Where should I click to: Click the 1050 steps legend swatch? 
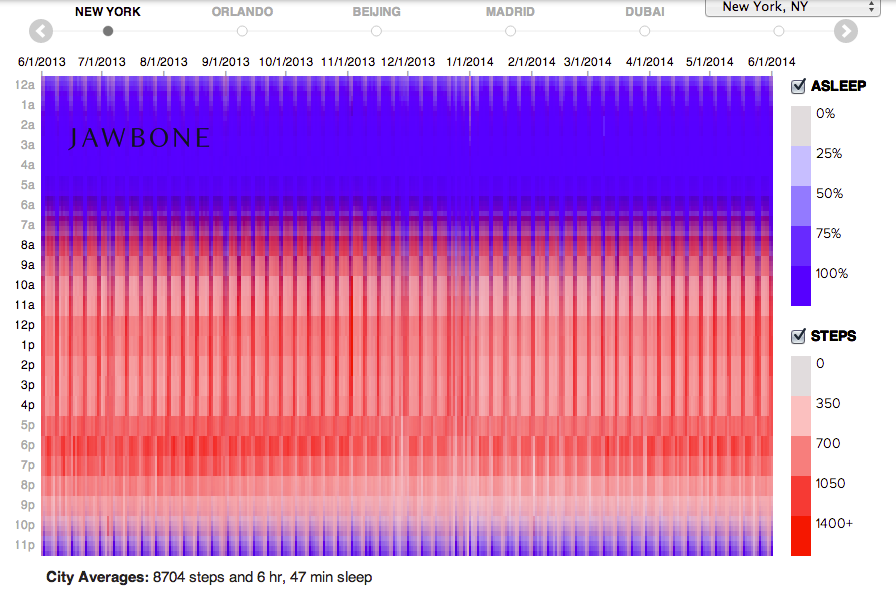tap(801, 496)
